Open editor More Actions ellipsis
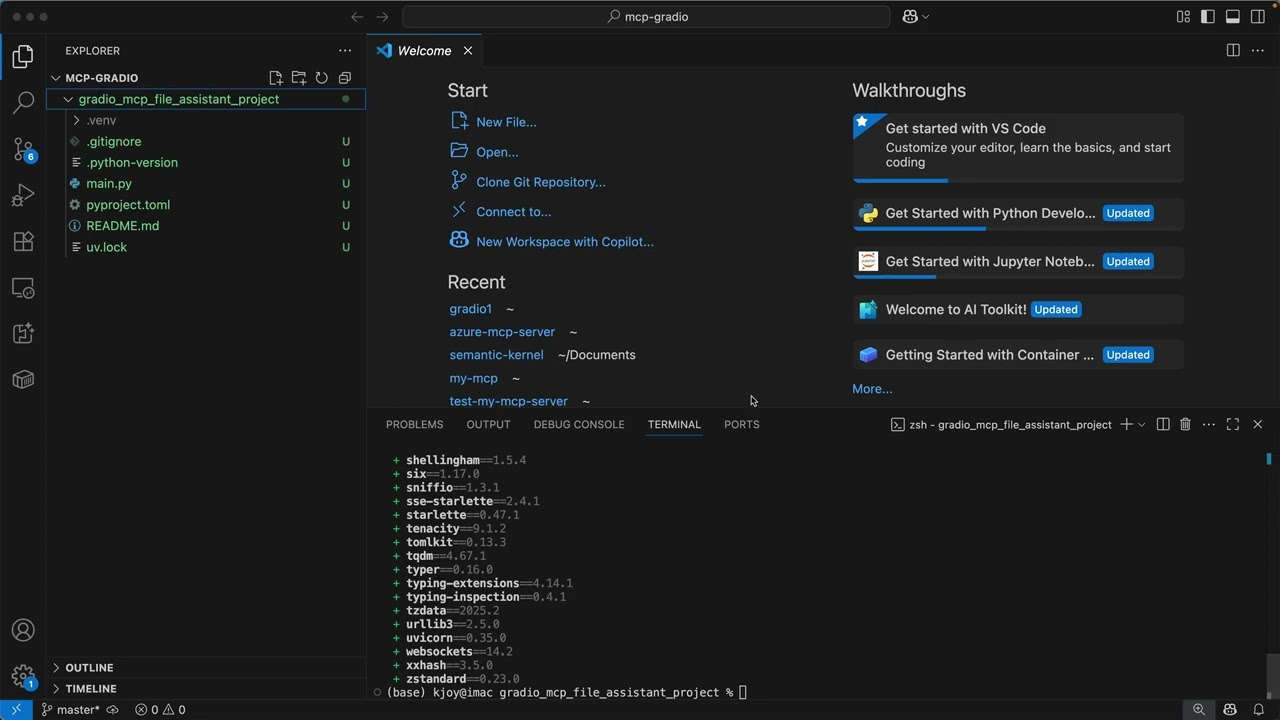Image resolution: width=1280 pixels, height=720 pixels. click(1258, 50)
